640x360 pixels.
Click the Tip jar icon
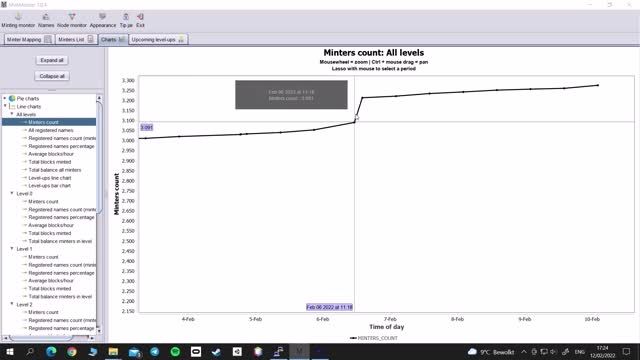pyautogui.click(x=126, y=20)
